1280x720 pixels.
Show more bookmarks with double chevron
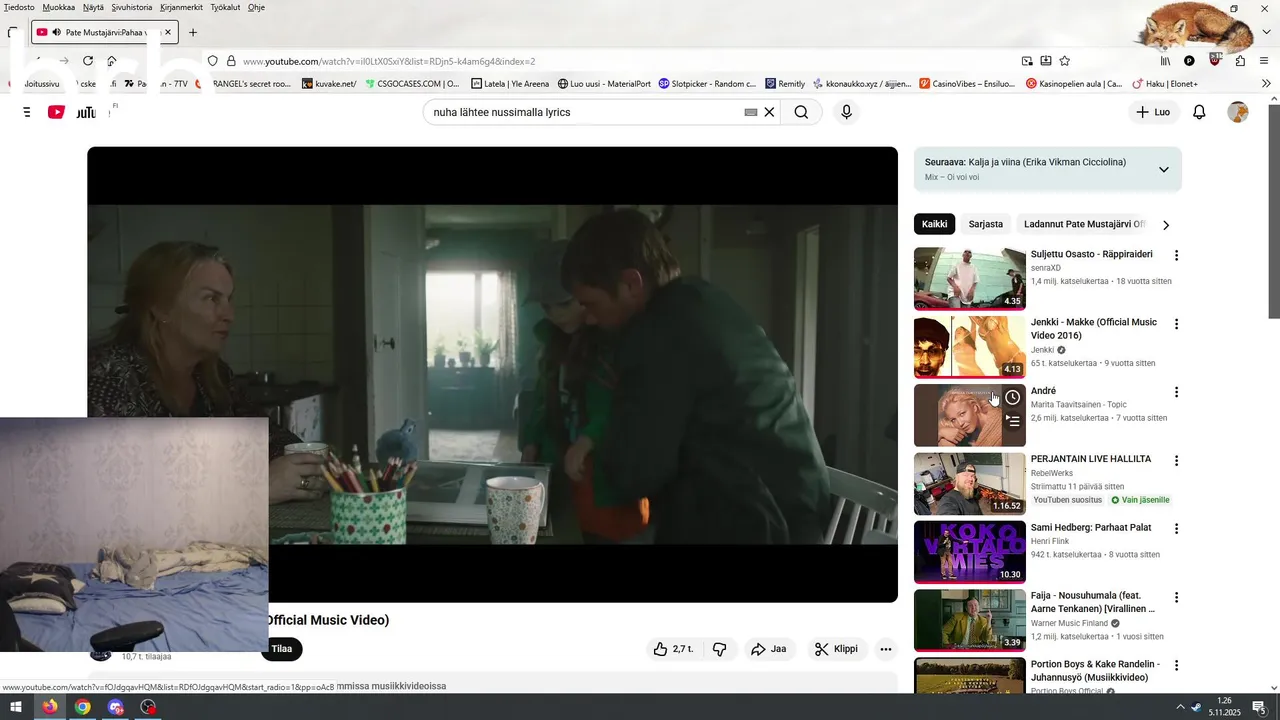pos(1267,84)
